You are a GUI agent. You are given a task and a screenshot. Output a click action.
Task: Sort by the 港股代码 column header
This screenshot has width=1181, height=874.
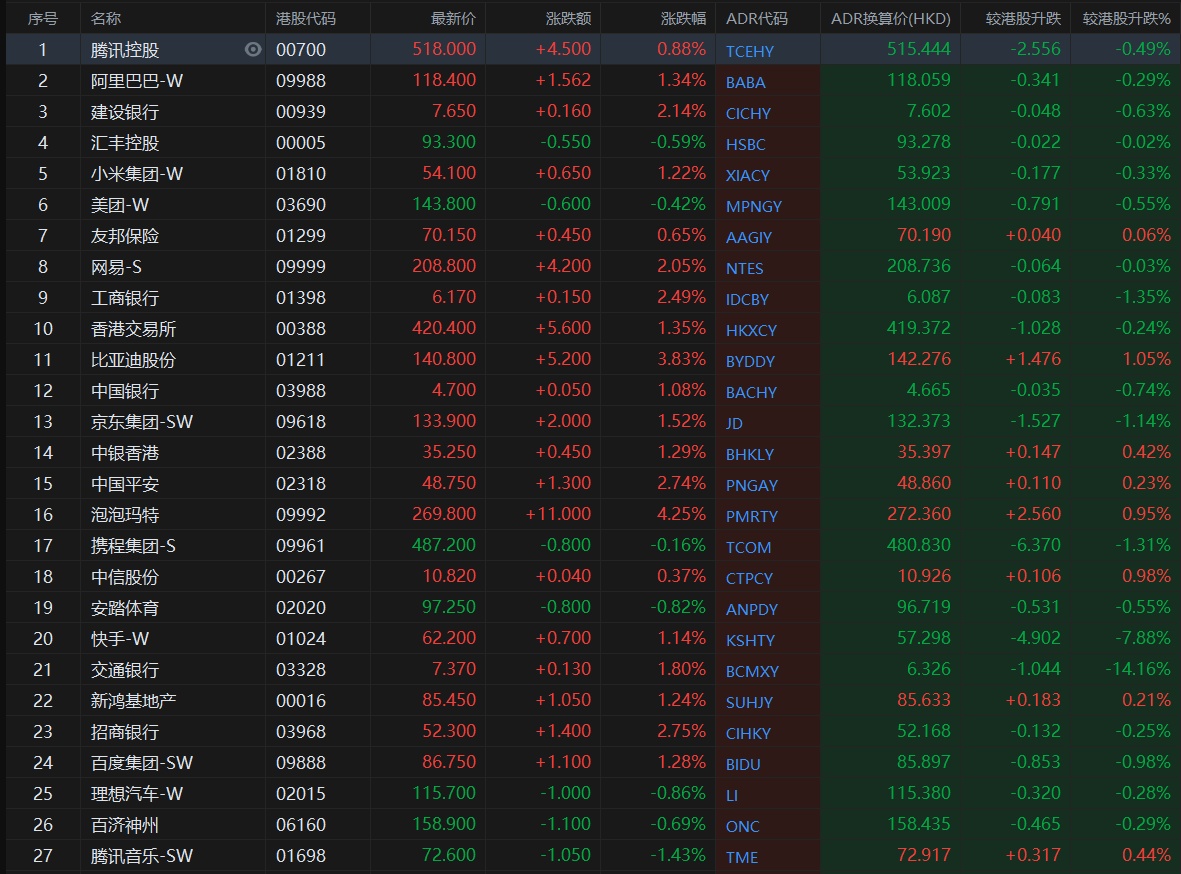point(306,18)
